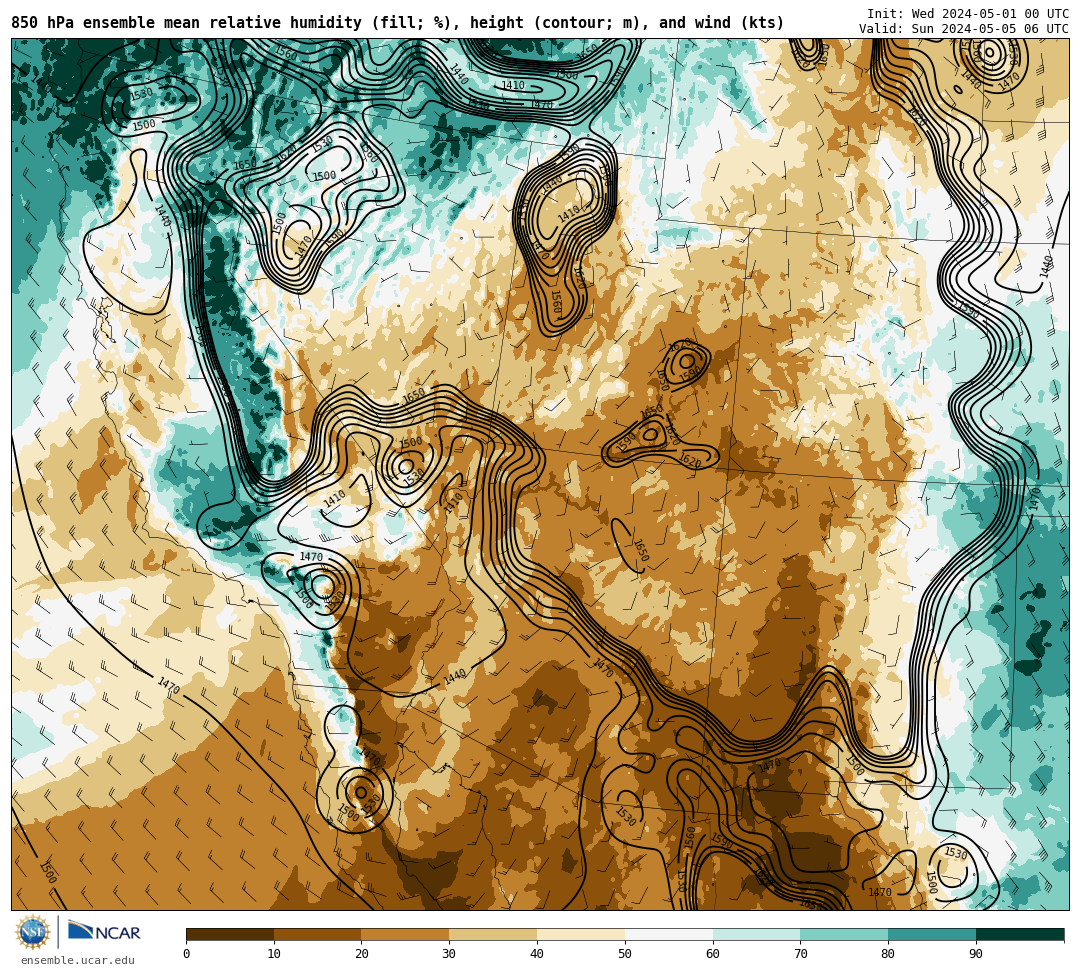Click colorbar tick label '10'
1080x973 pixels.
[274, 954]
